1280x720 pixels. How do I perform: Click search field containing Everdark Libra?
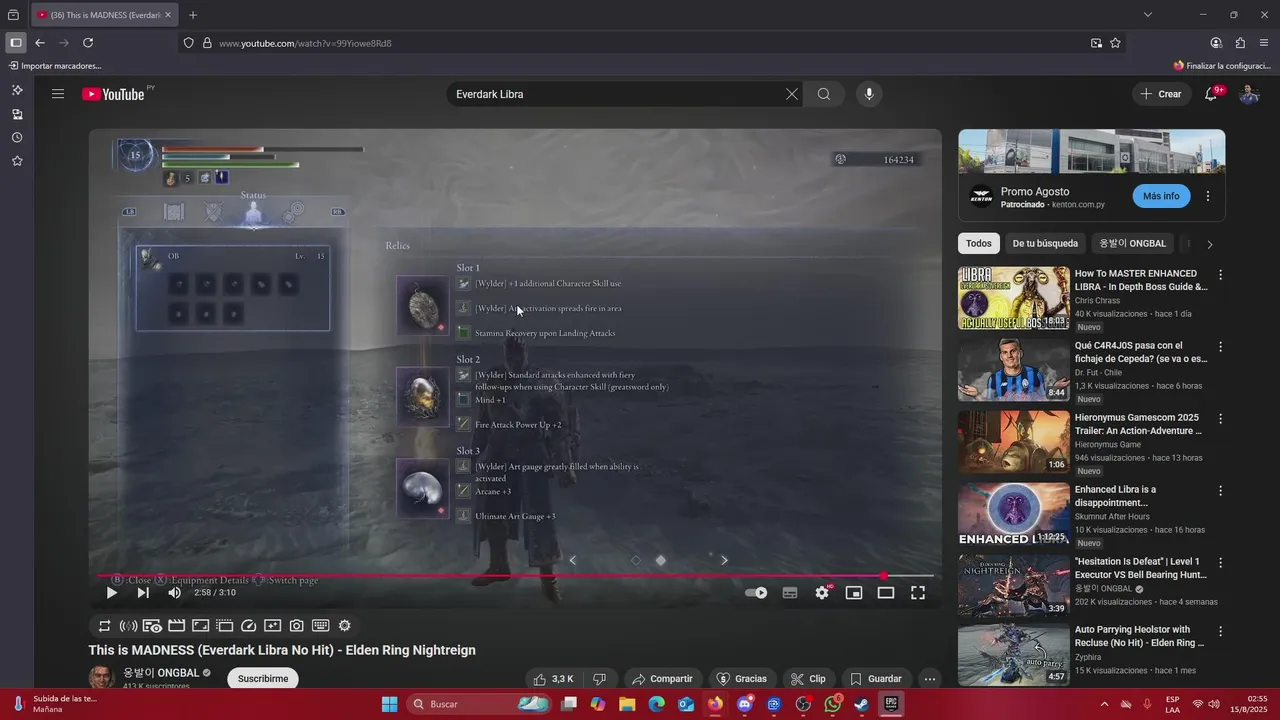click(x=615, y=94)
